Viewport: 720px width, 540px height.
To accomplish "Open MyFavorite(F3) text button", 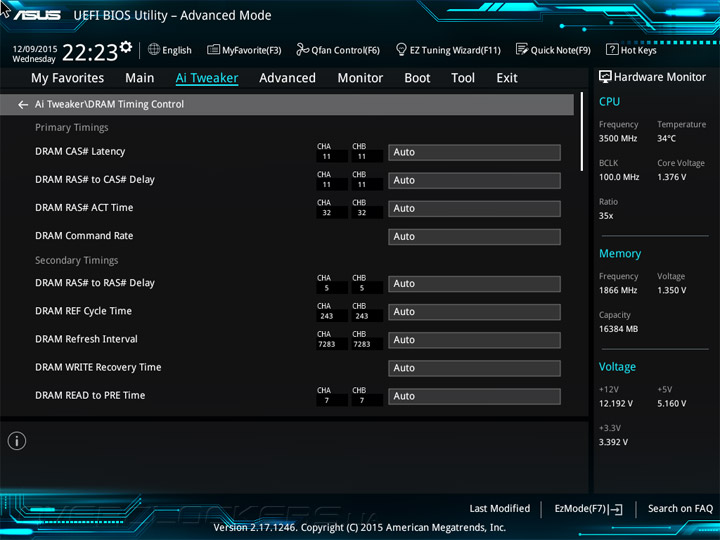I will (x=252, y=50).
